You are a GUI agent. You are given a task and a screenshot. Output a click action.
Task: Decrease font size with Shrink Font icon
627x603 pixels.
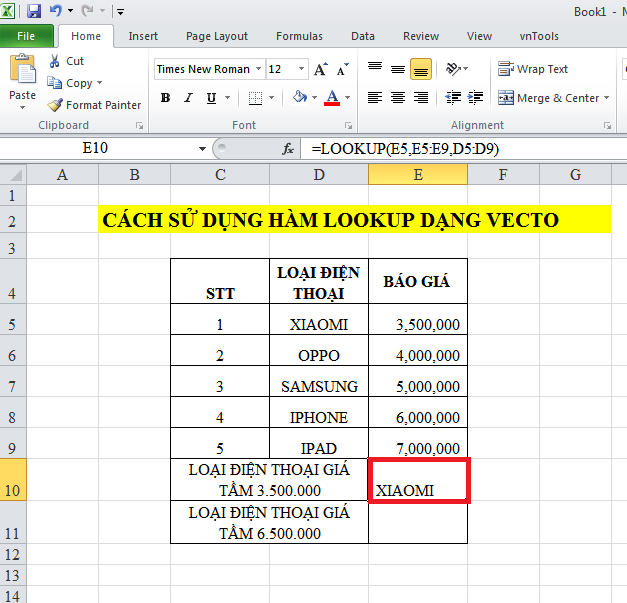point(343,69)
